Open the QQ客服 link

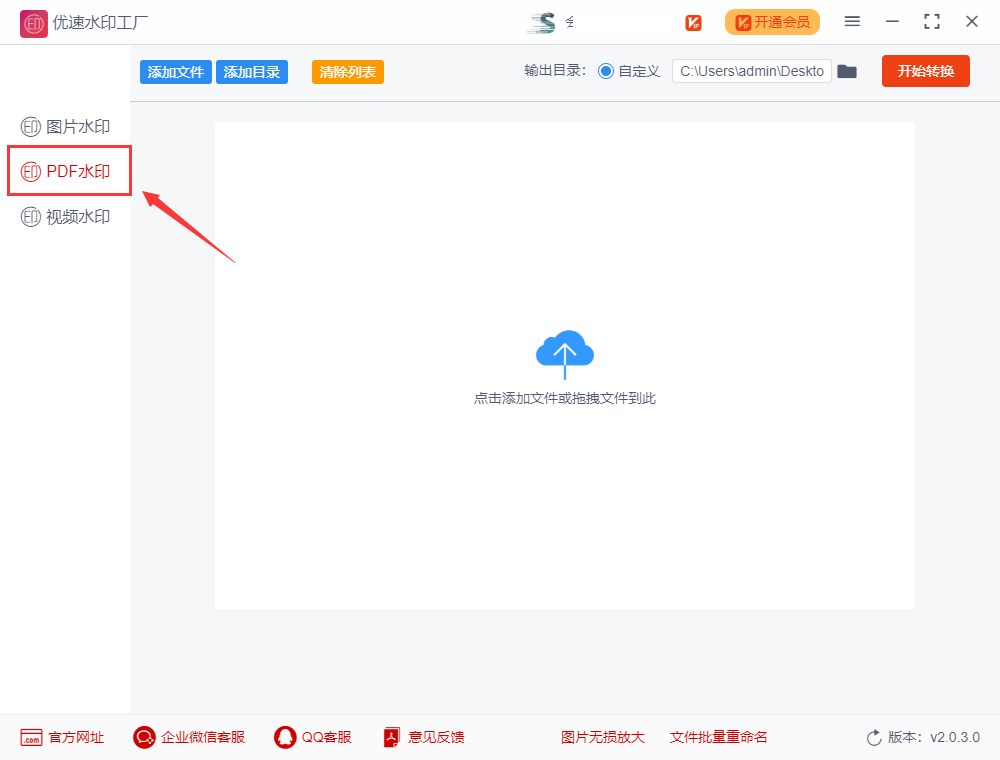tap(312, 738)
